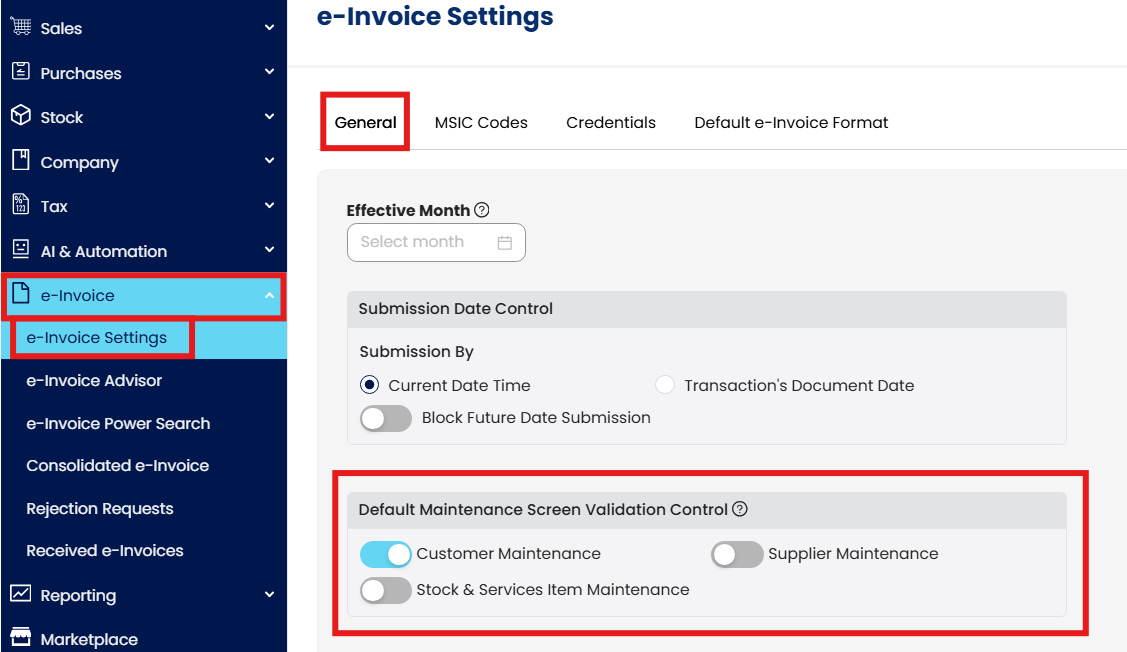Expand the Sales menu chevron
The height and width of the screenshot is (652, 1127).
click(269, 28)
